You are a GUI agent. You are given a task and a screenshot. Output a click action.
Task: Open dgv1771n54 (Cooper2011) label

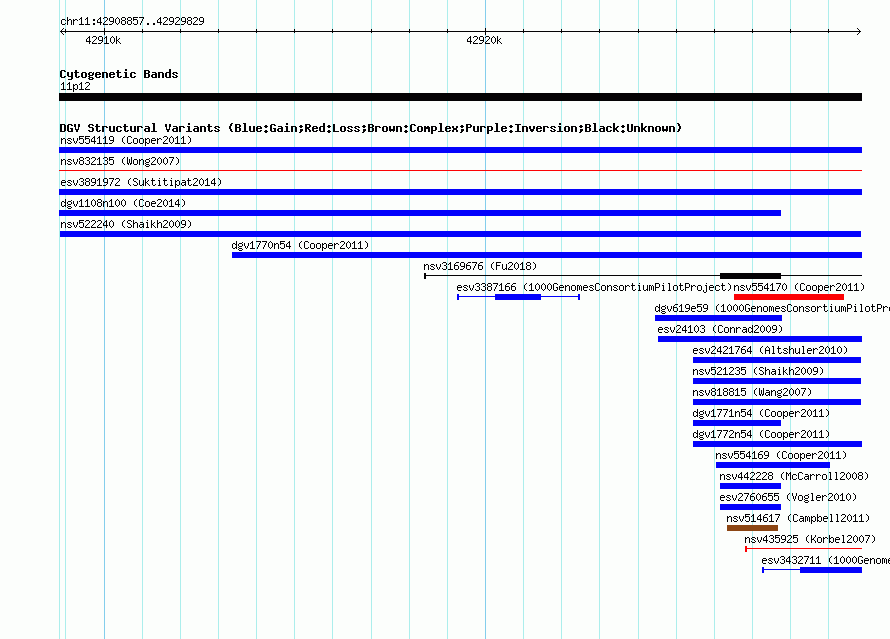[x=761, y=413]
